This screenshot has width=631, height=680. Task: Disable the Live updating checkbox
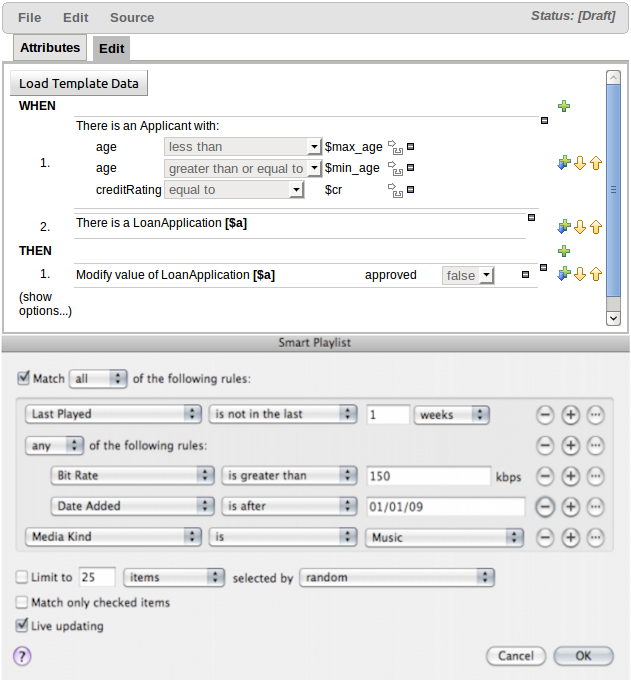(22, 626)
